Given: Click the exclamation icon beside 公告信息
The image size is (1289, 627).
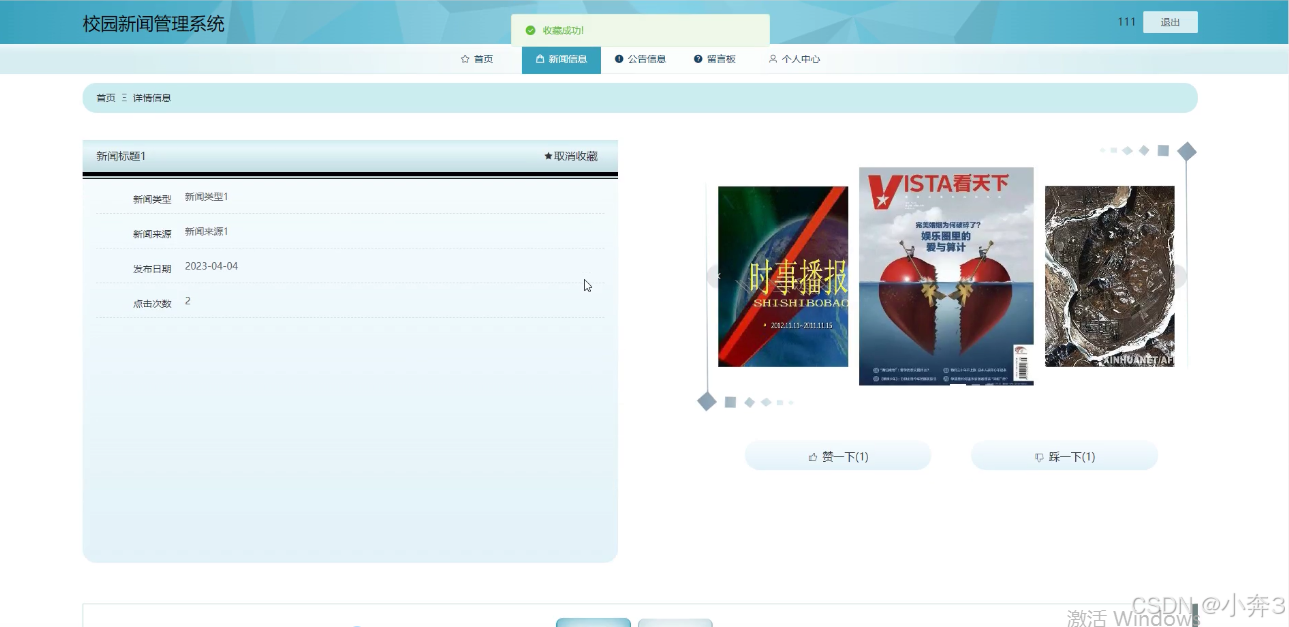Looking at the screenshot, I should click(618, 59).
